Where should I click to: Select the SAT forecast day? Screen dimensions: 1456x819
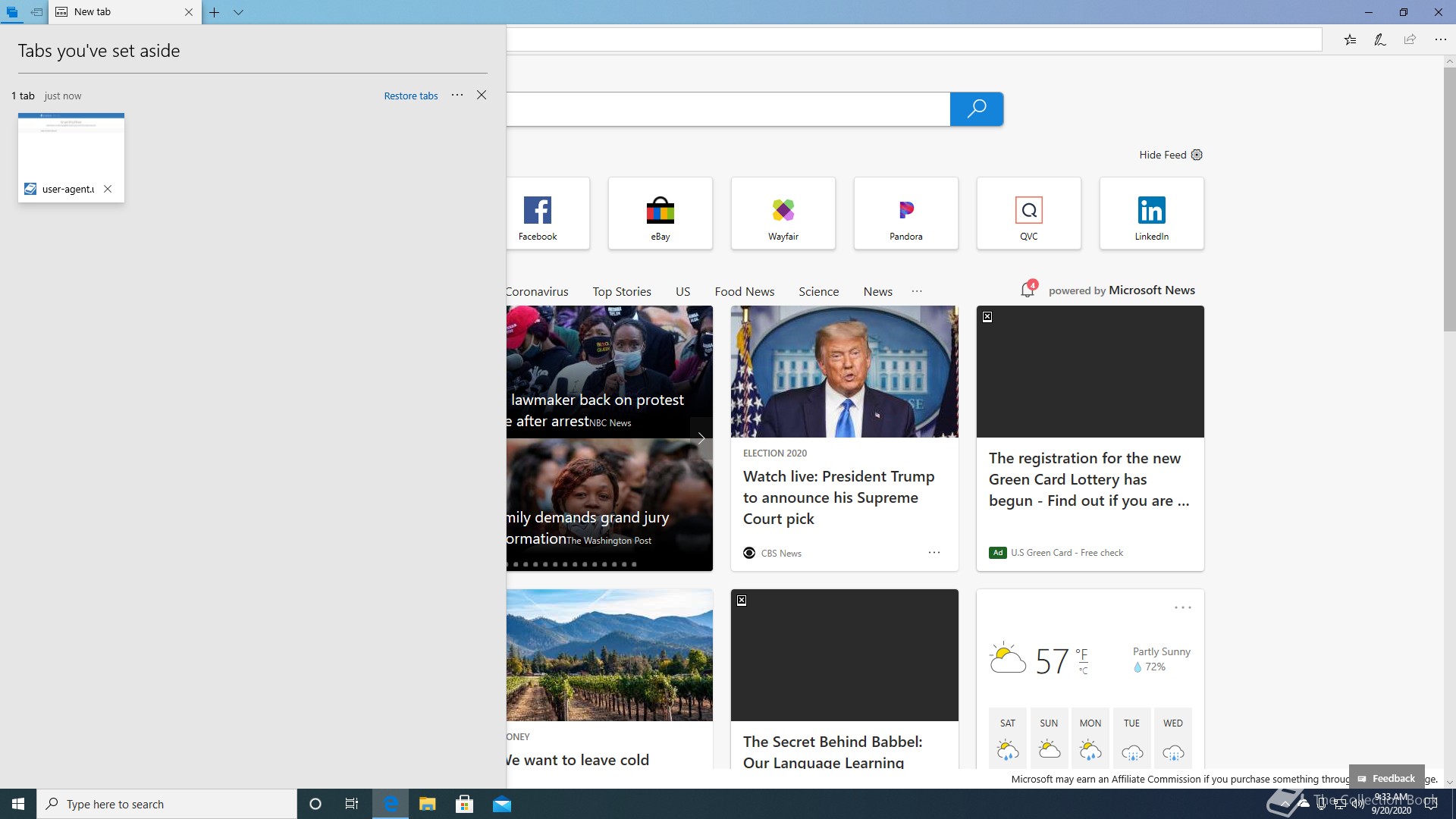click(1008, 737)
